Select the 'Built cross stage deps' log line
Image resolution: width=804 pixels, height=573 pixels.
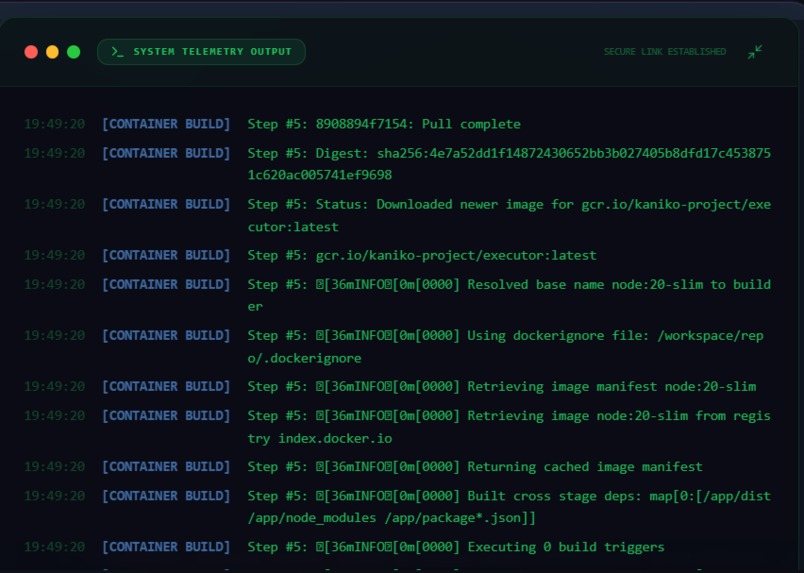[x=398, y=507]
